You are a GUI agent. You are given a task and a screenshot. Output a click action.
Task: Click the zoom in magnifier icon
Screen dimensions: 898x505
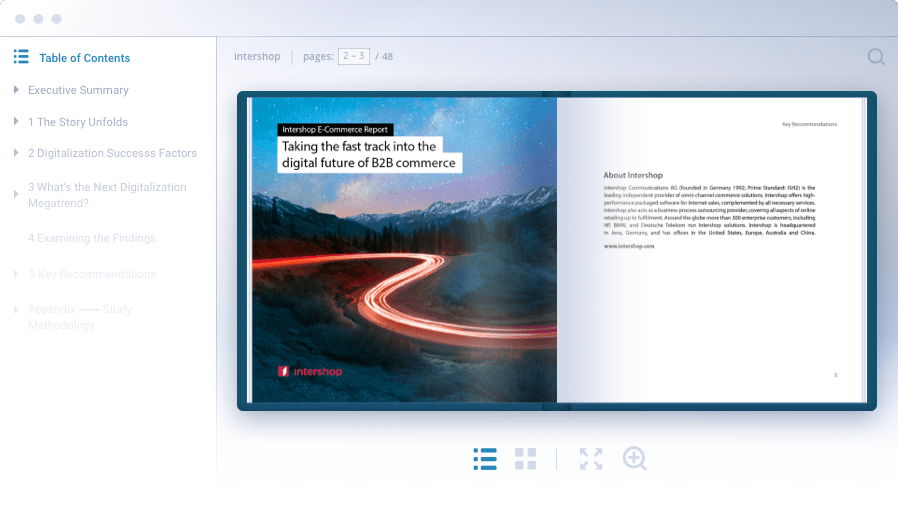pyautogui.click(x=635, y=459)
